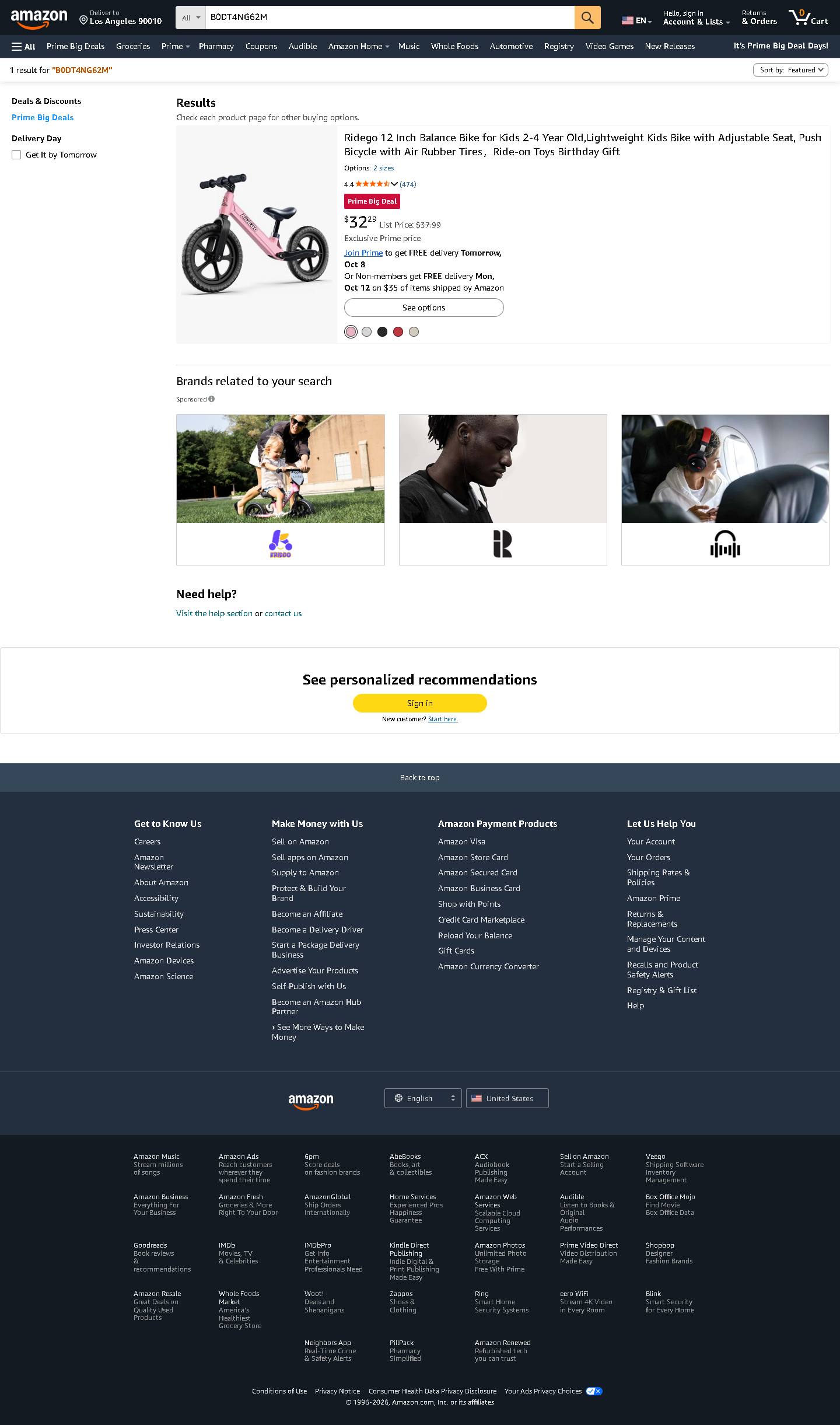Screen dimensions: 840x1425
Task: Open the Kriddo brand logo card
Action: tap(281, 544)
